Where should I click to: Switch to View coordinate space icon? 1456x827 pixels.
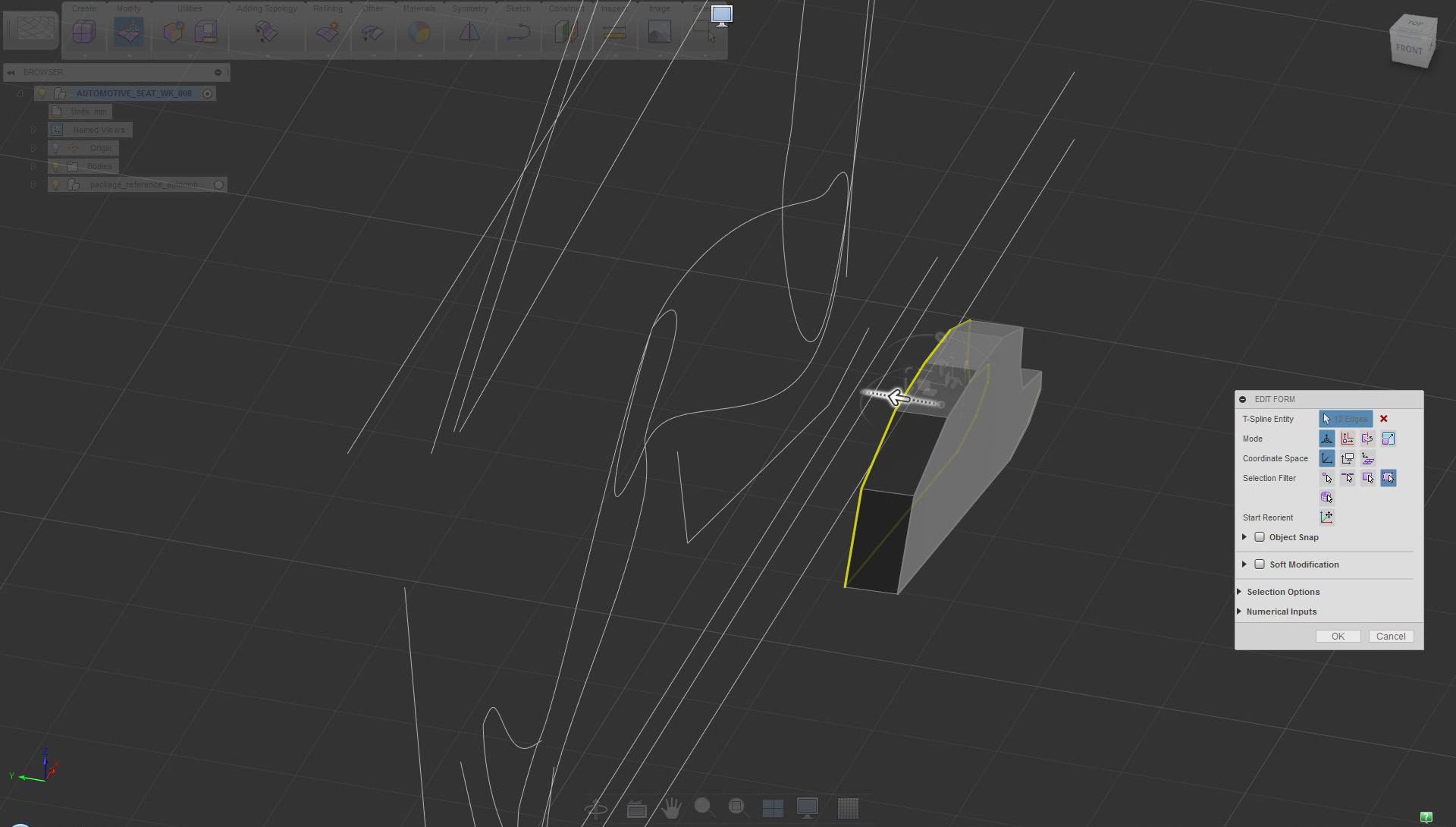pos(1347,458)
